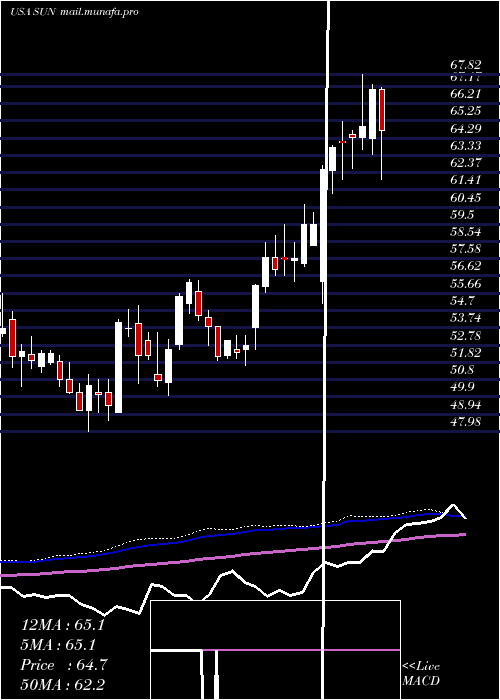The width and height of the screenshot is (500, 700).
Task: Click the 47.98 price level label
Action: point(465,421)
